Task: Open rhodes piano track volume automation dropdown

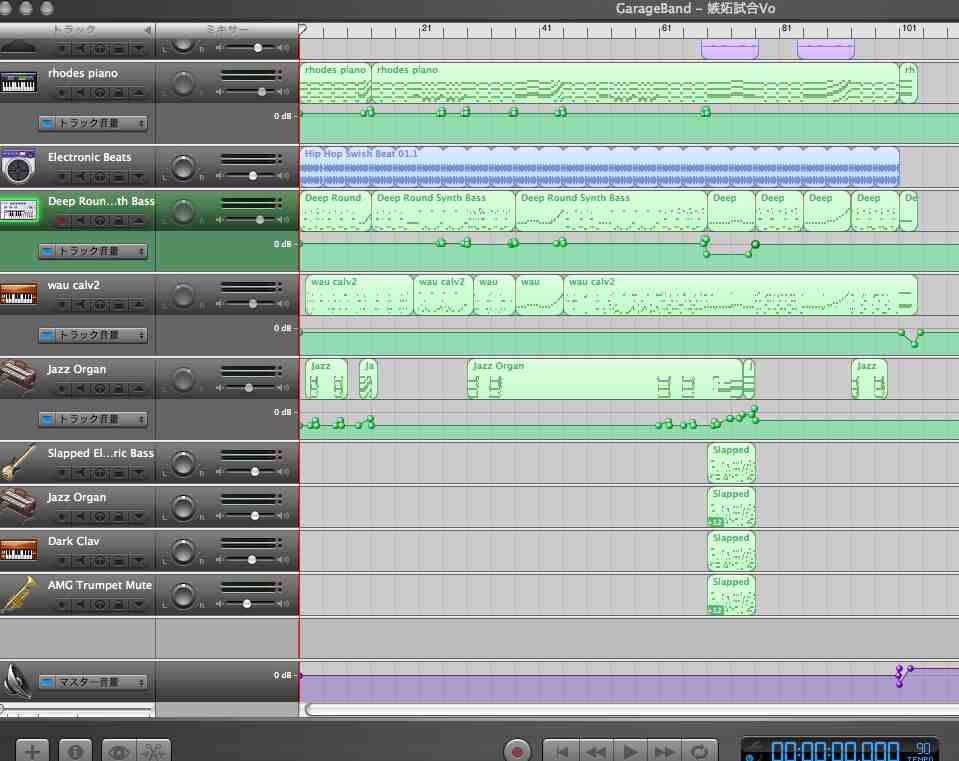Action: point(93,123)
